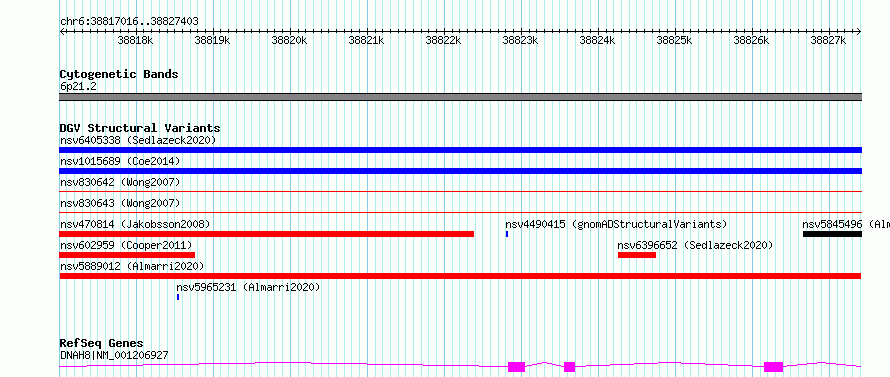
Task: Click the nsv830642 (Wong2007) thin red line
Action: pyautogui.click(x=460, y=192)
